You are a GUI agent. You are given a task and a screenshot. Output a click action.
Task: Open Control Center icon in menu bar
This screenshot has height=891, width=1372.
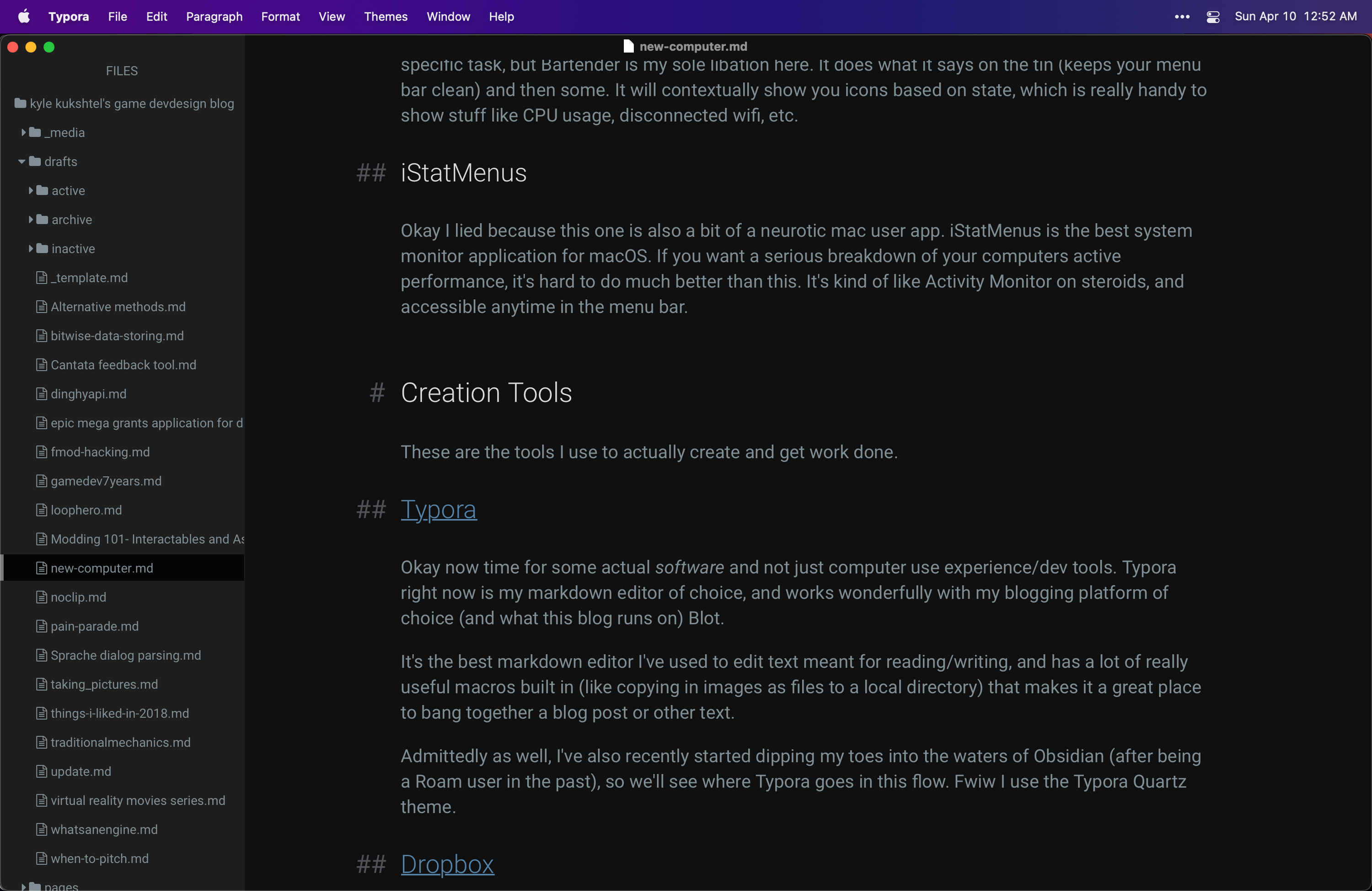[x=1213, y=17]
